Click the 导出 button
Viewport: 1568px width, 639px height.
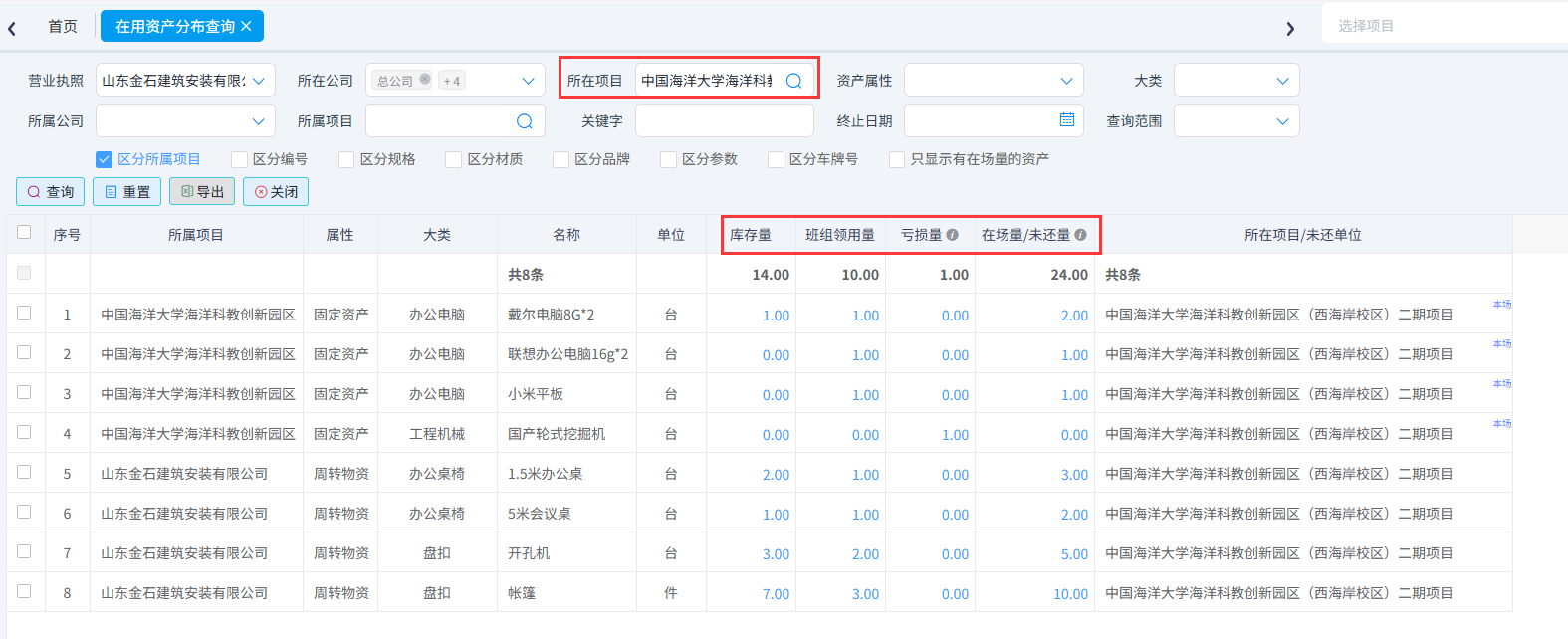[202, 192]
